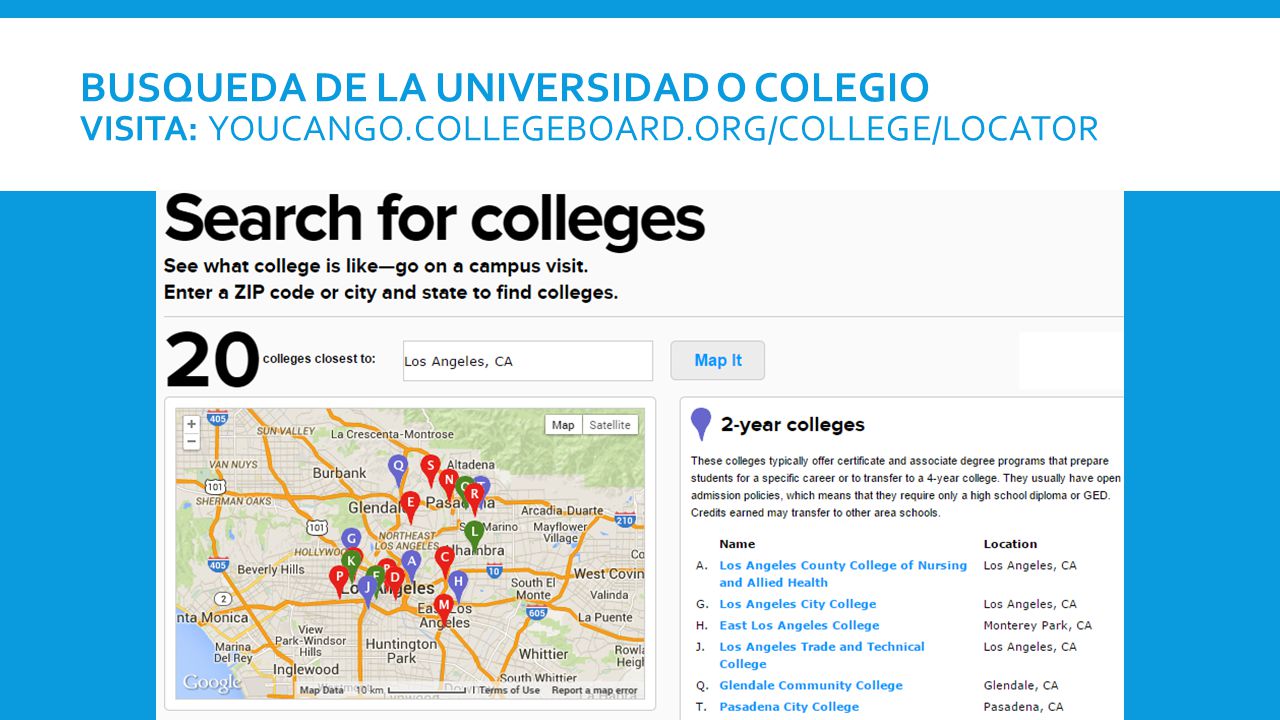Select red map marker E near Glendale
The image size is (1280, 720).
(409, 506)
